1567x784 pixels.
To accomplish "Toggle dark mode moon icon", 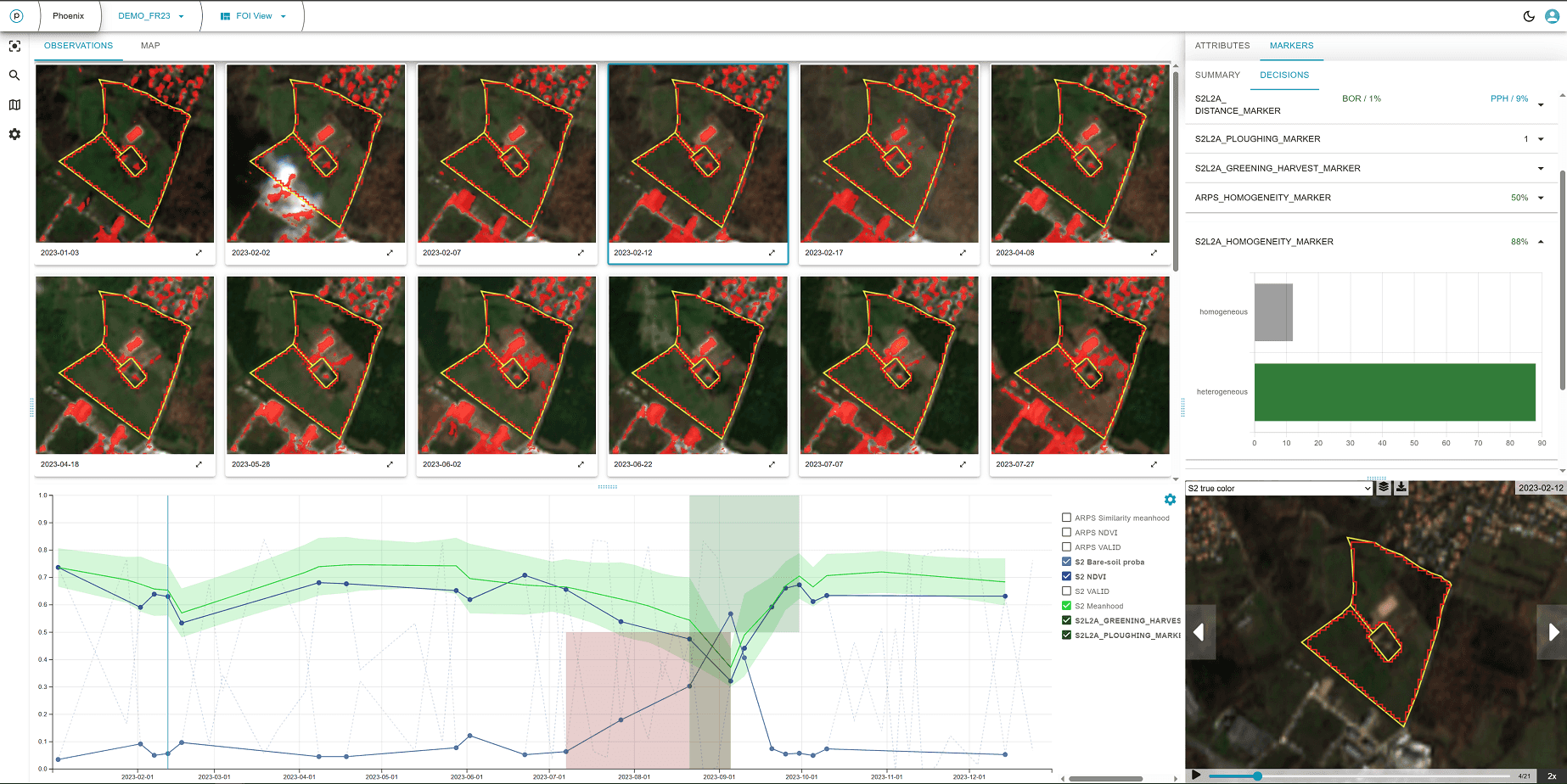I will click(x=1529, y=16).
